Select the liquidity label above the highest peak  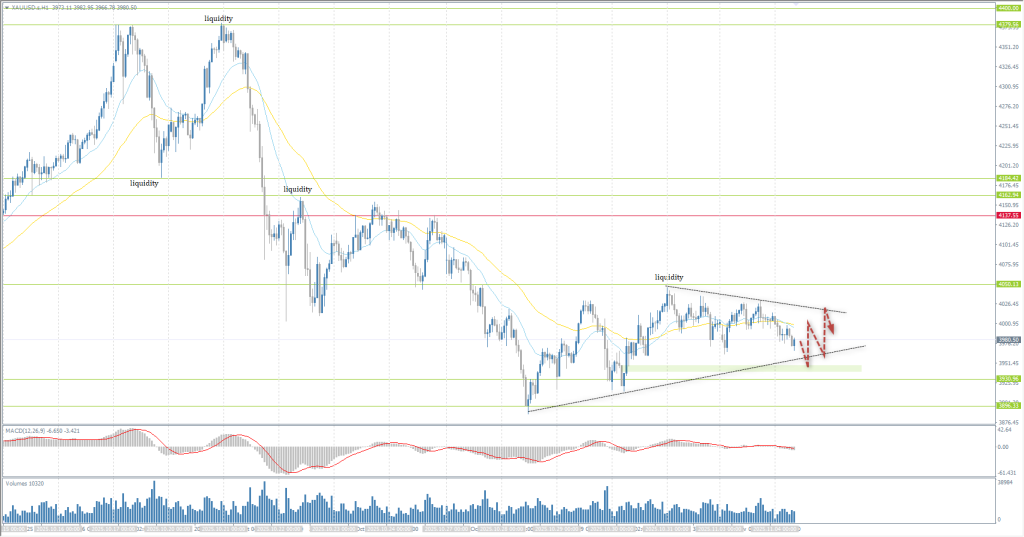(x=220, y=19)
